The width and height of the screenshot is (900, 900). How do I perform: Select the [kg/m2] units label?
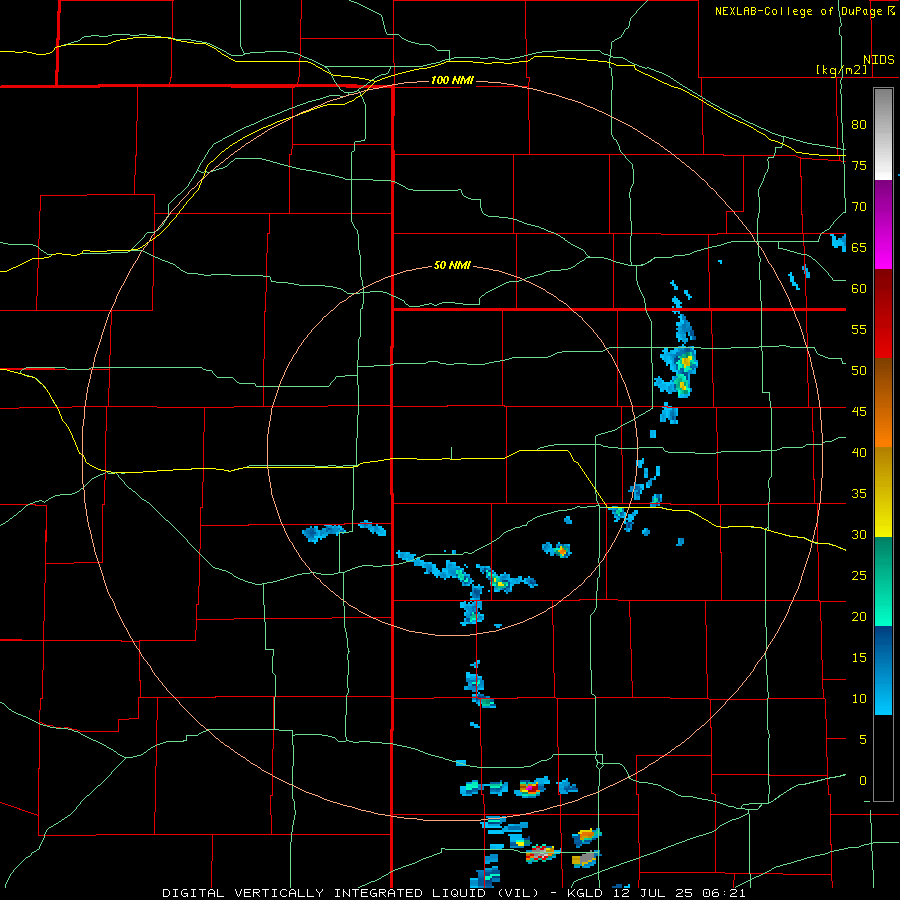[841, 70]
